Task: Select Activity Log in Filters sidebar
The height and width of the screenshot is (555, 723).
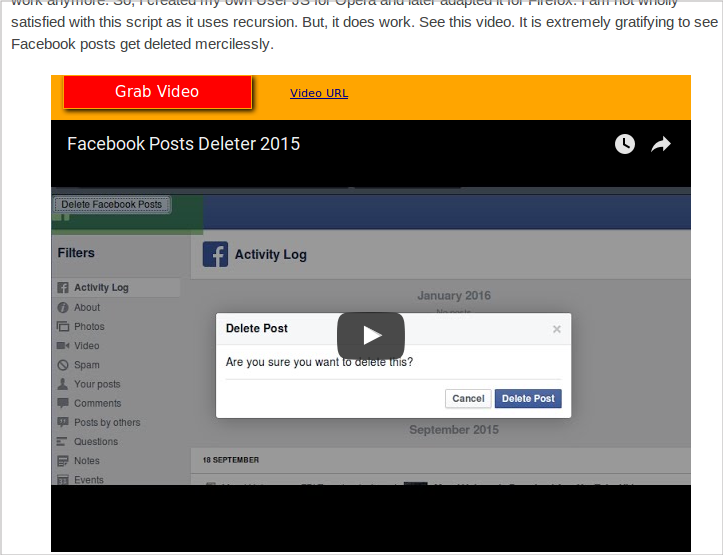Action: pyautogui.click(x=116, y=288)
